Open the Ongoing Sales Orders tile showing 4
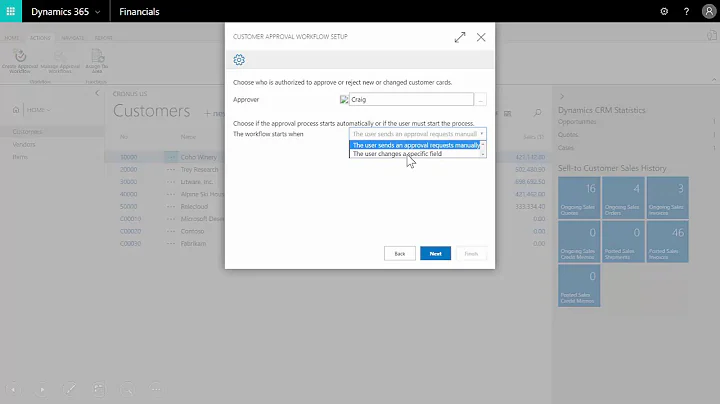Viewport: 720px width, 404px height. click(624, 197)
